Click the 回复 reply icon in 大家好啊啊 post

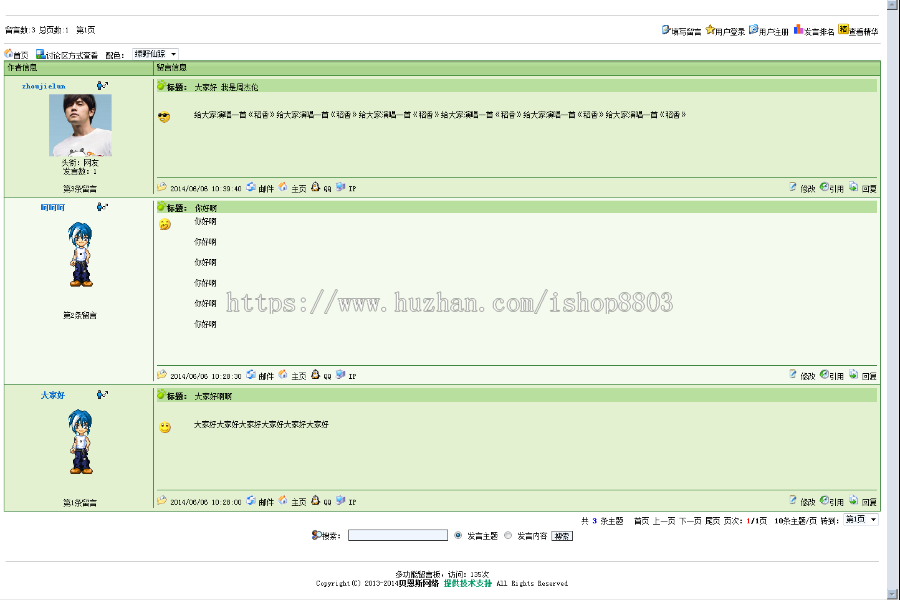pos(854,501)
